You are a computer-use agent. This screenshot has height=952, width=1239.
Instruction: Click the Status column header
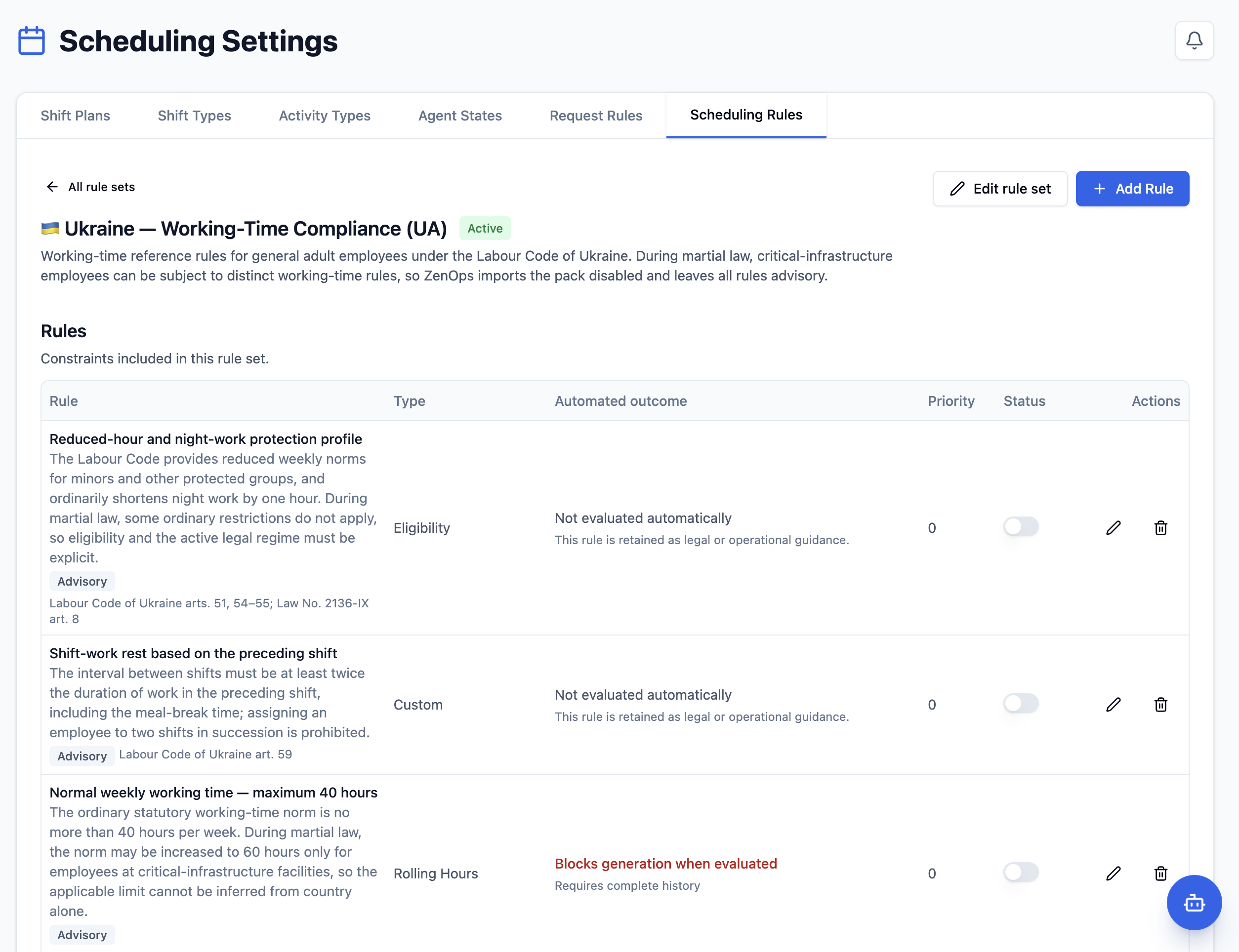(1024, 401)
